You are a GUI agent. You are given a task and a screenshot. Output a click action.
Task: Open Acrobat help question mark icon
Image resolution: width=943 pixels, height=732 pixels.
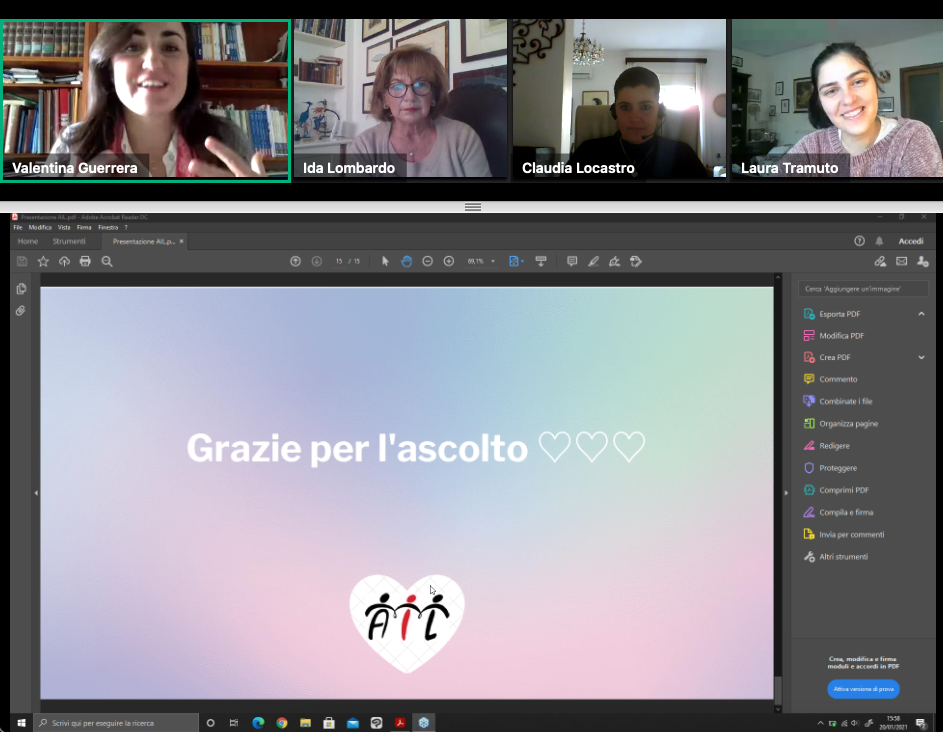click(859, 241)
